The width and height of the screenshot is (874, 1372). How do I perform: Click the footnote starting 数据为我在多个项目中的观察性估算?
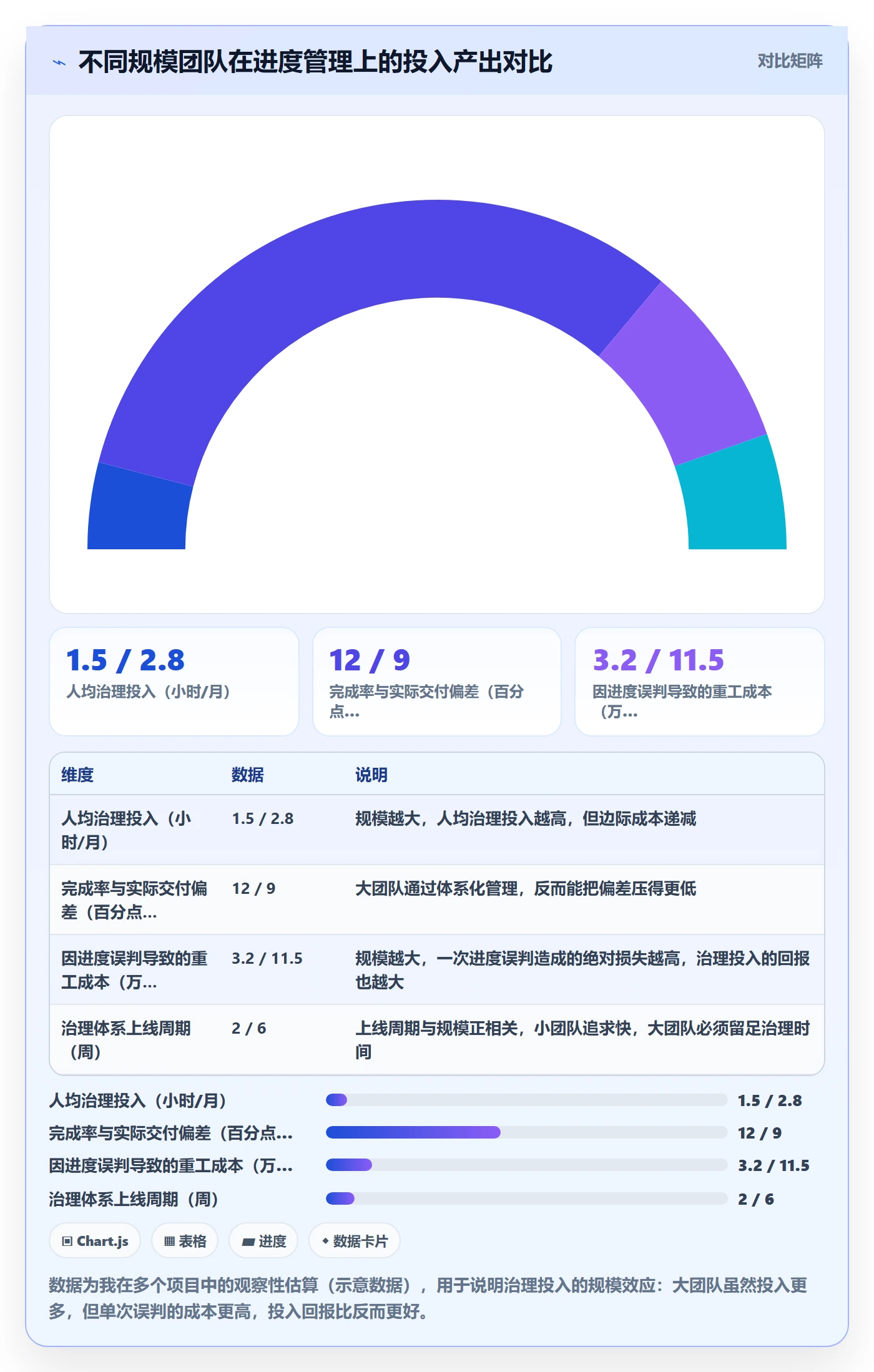[428, 1298]
